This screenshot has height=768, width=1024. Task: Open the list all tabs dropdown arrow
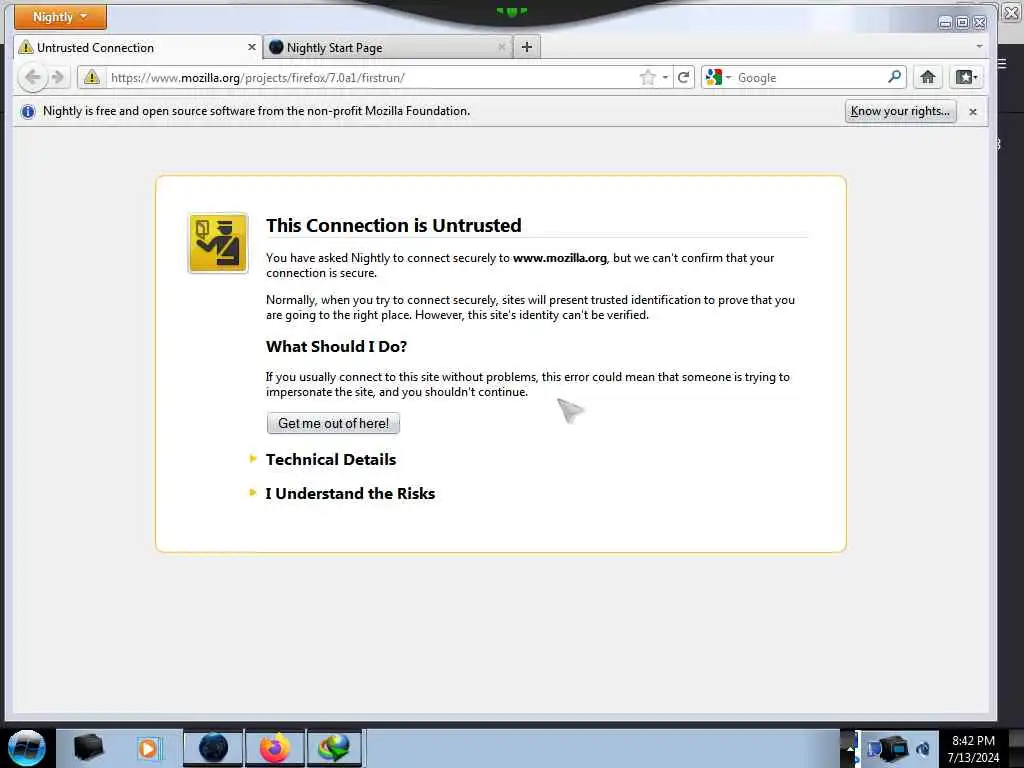coord(979,46)
